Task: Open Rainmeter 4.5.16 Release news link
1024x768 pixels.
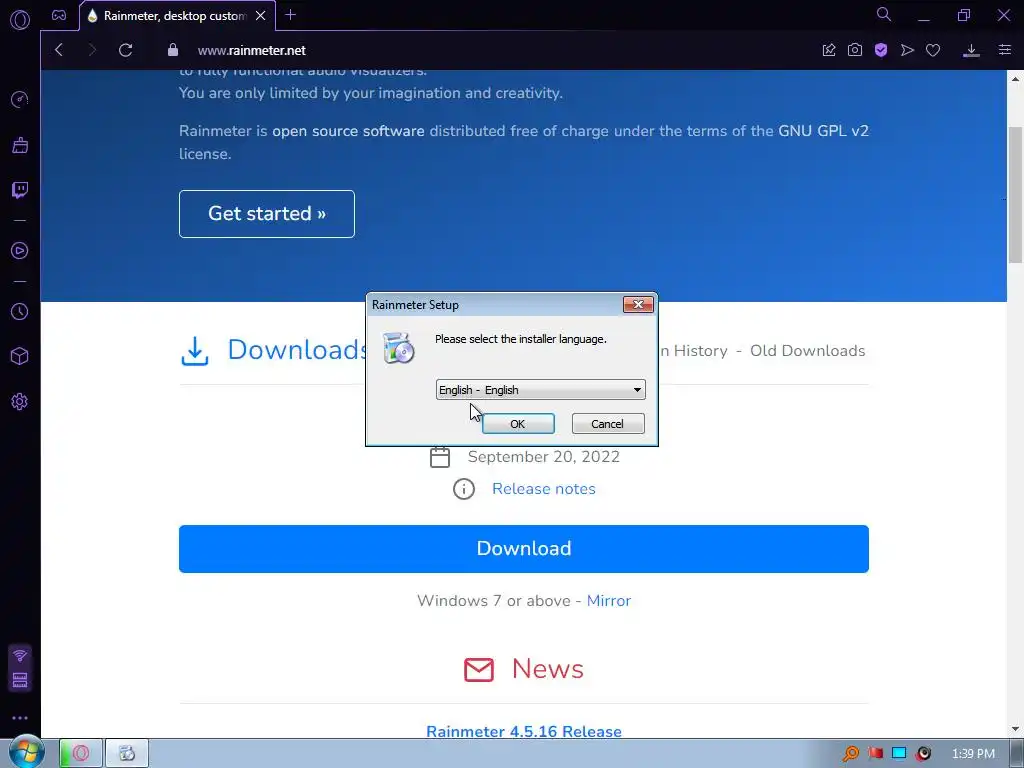Action: 524,731
